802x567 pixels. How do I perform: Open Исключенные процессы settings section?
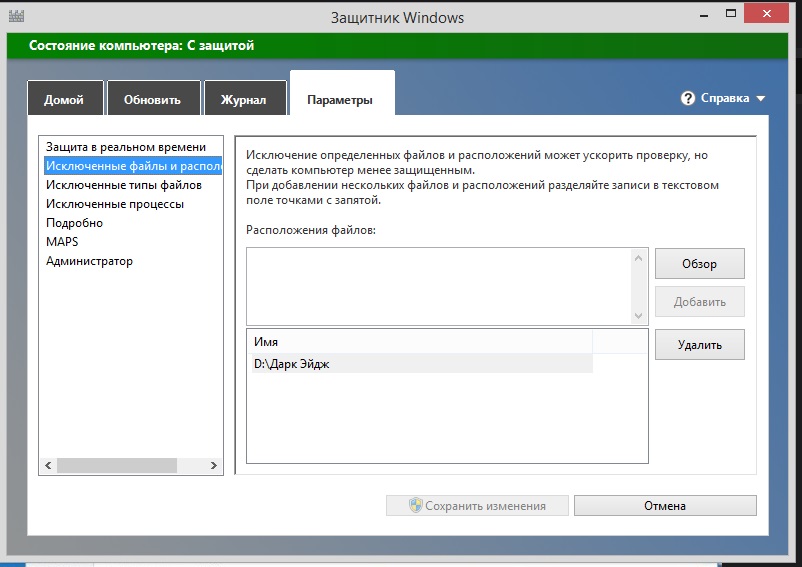pos(115,203)
